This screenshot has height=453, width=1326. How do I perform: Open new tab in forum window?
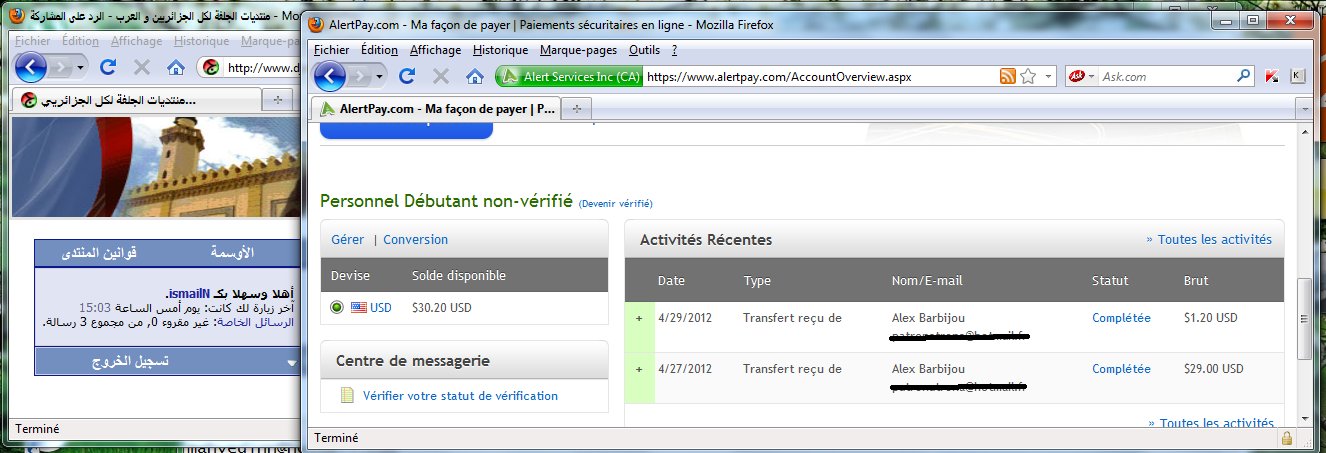277,100
